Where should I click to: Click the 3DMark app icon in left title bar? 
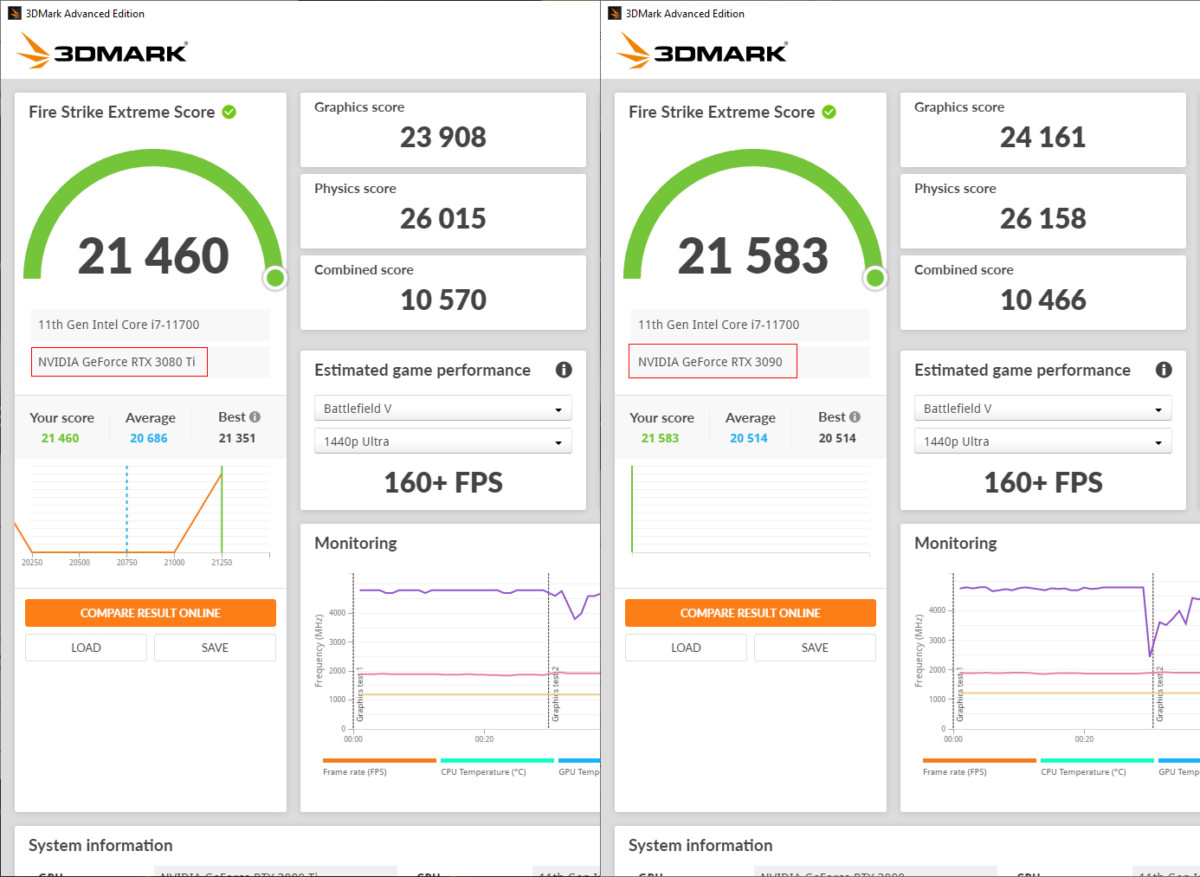click(15, 13)
